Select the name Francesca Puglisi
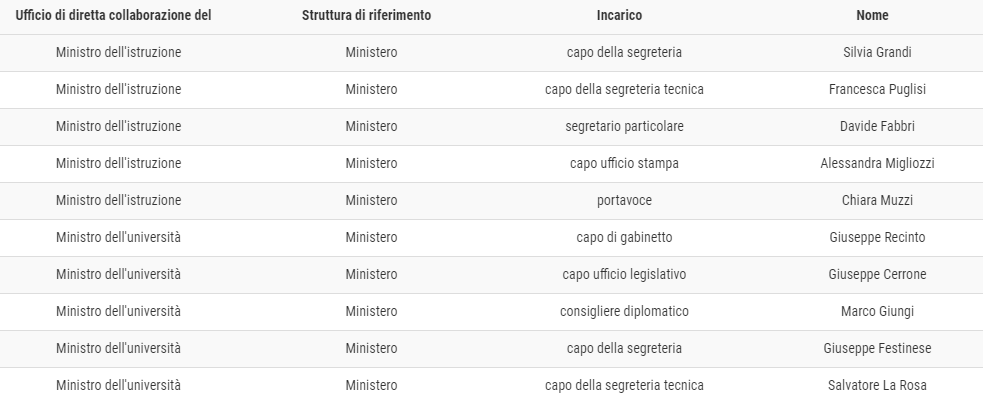983x402 pixels. [x=877, y=89]
